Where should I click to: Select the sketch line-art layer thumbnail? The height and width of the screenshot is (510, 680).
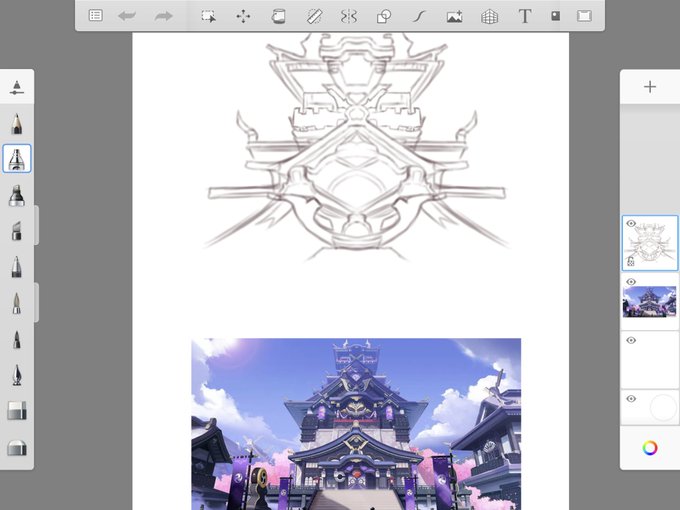point(650,243)
